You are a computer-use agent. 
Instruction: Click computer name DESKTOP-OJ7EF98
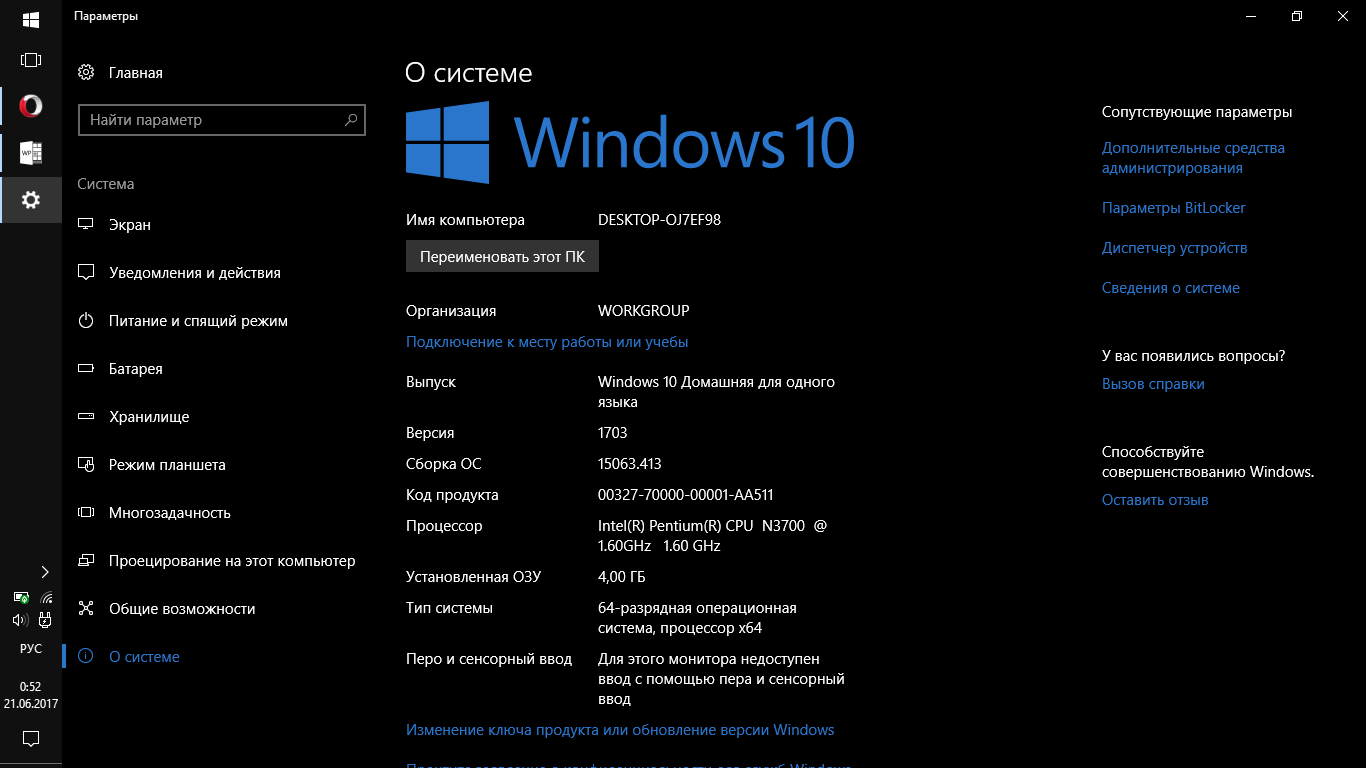click(659, 220)
